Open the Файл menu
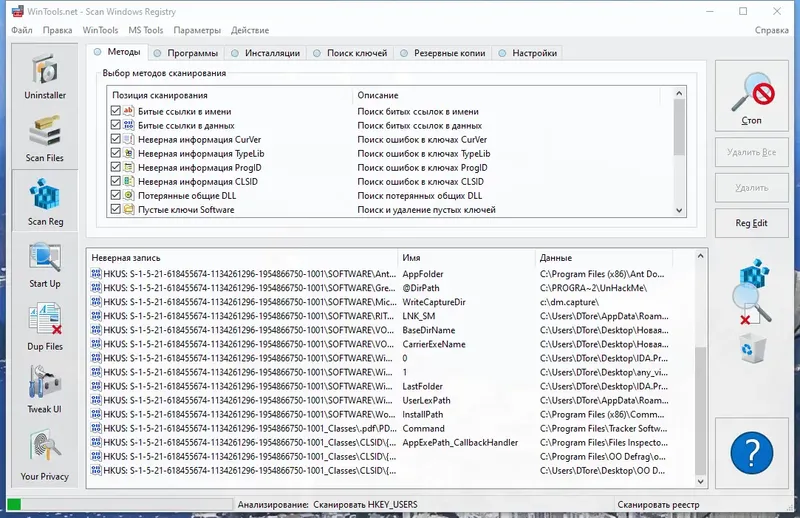 (22, 30)
